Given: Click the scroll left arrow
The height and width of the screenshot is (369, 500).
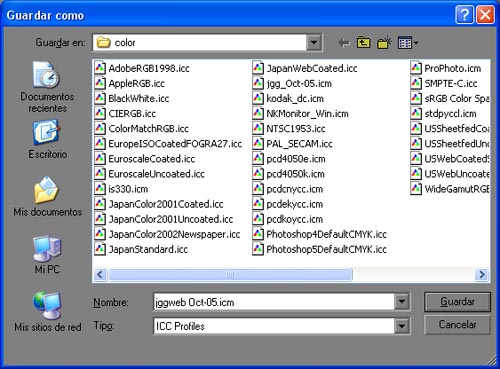Looking at the screenshot, I should pyautogui.click(x=100, y=275).
